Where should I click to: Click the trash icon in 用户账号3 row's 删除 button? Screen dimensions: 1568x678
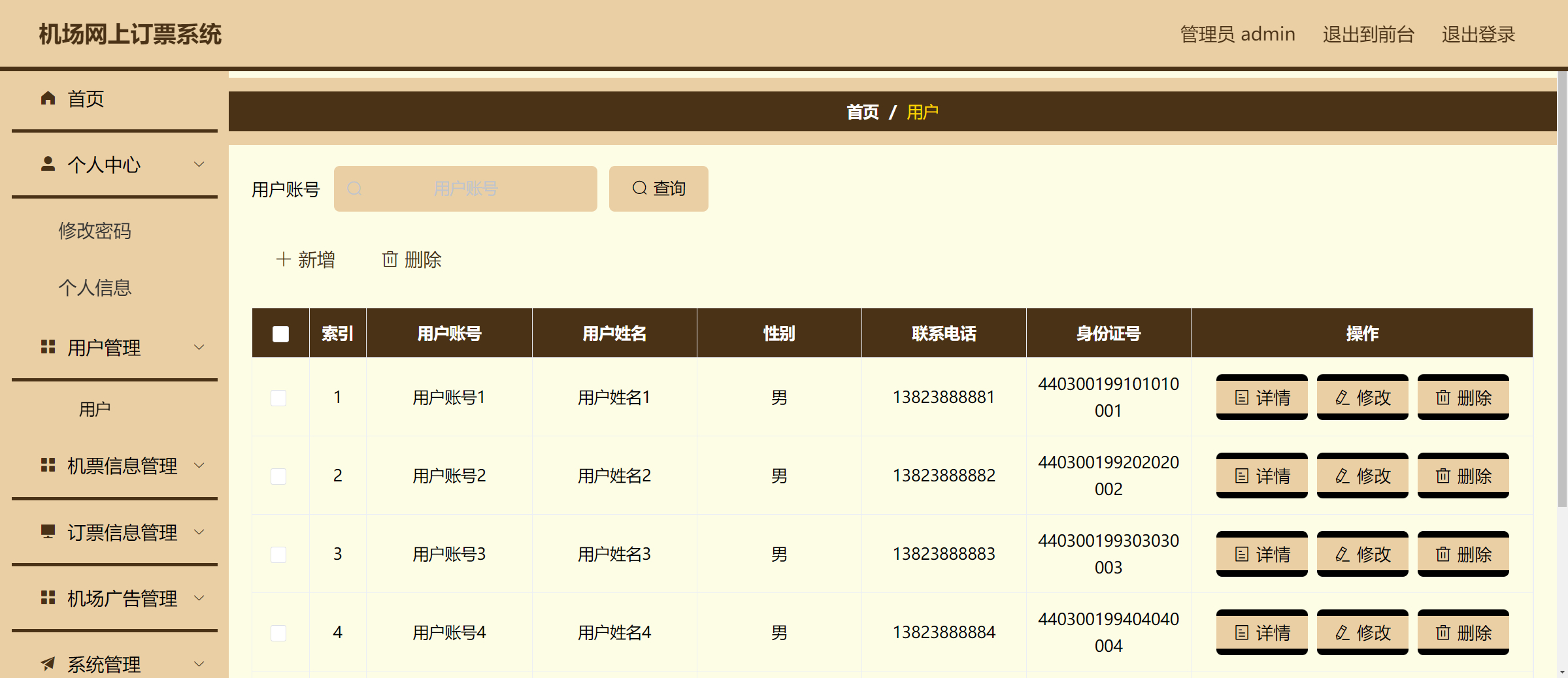[1443, 555]
